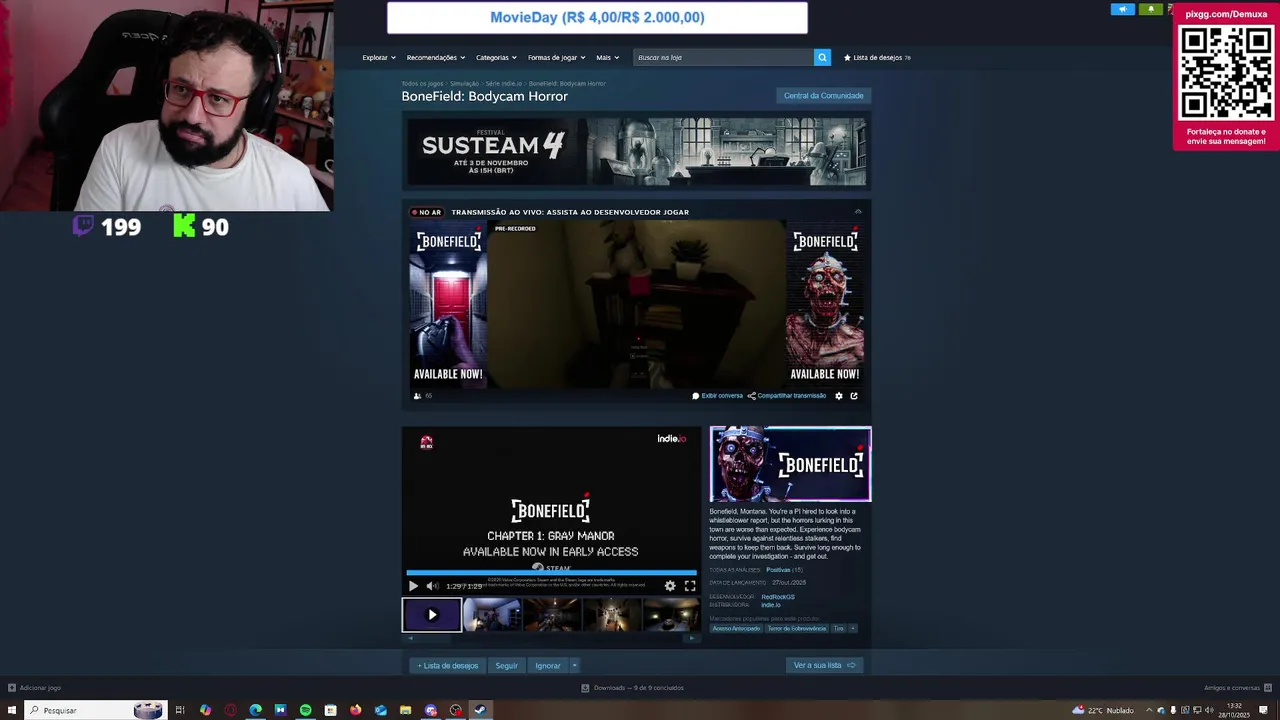Toggle trailer fullscreen mode
This screenshot has height=720, width=1280.
coord(690,586)
